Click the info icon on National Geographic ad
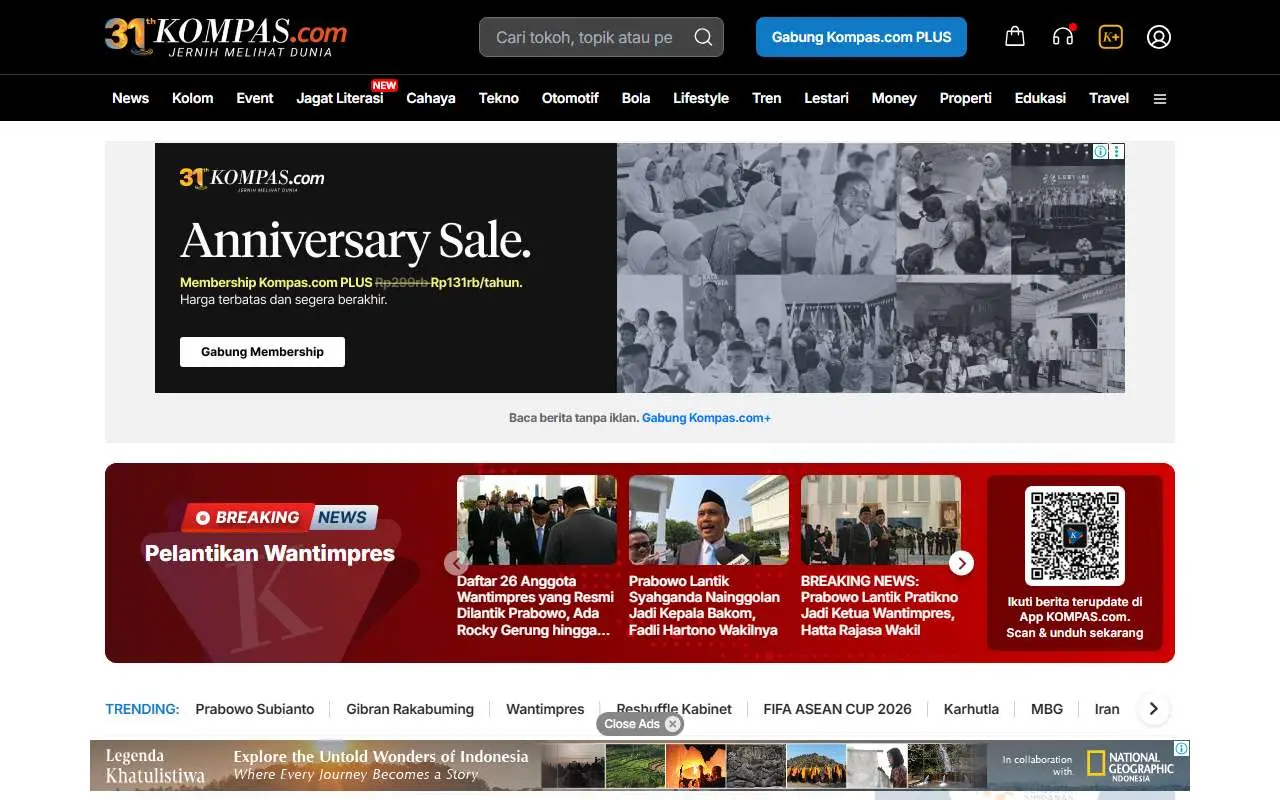This screenshot has width=1280, height=800. point(1182,748)
